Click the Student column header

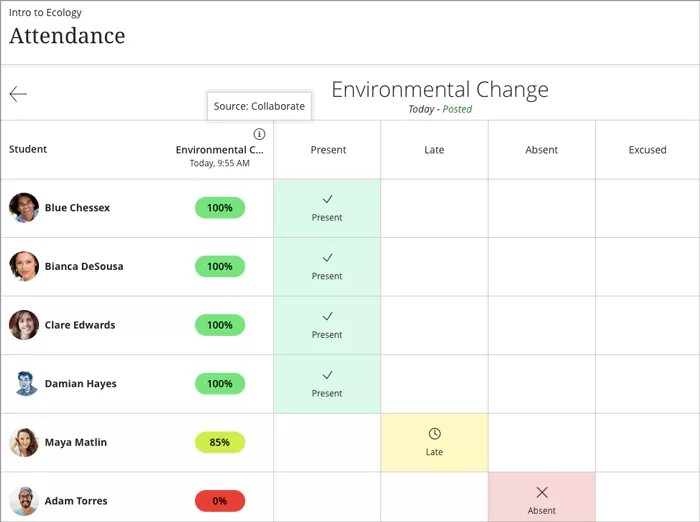[x=28, y=150]
